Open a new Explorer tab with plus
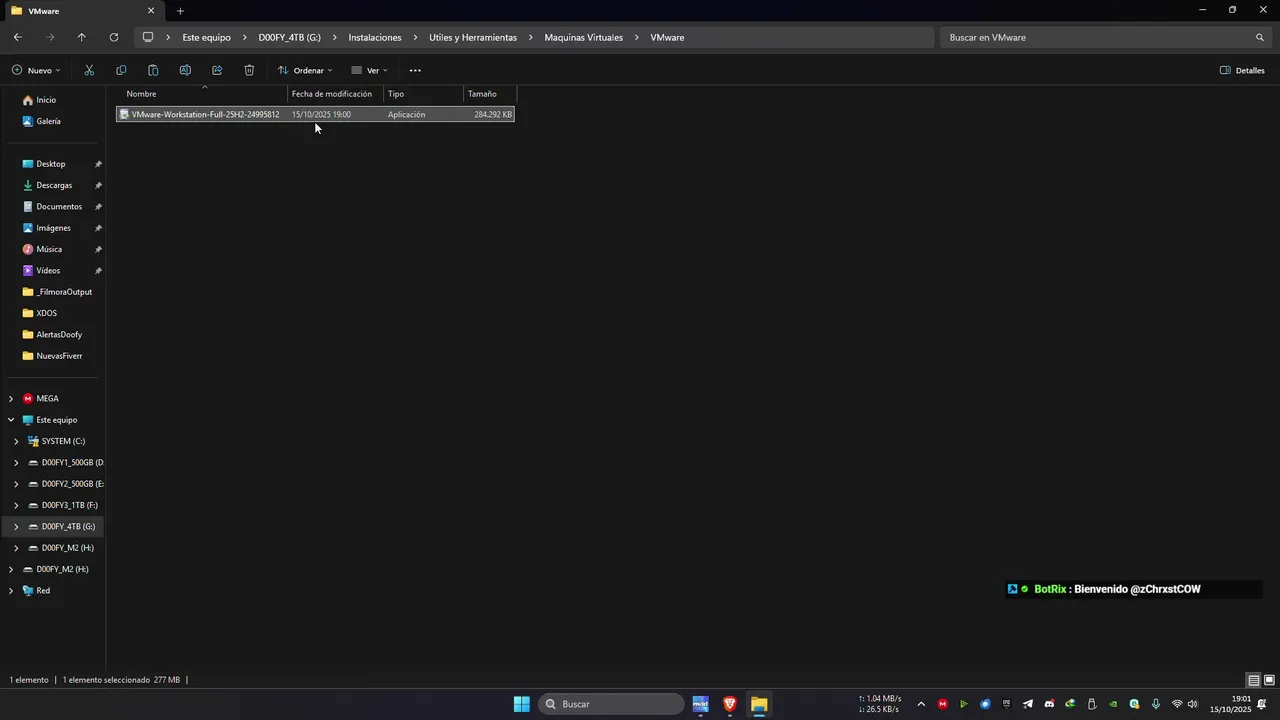1280x720 pixels. (x=180, y=11)
